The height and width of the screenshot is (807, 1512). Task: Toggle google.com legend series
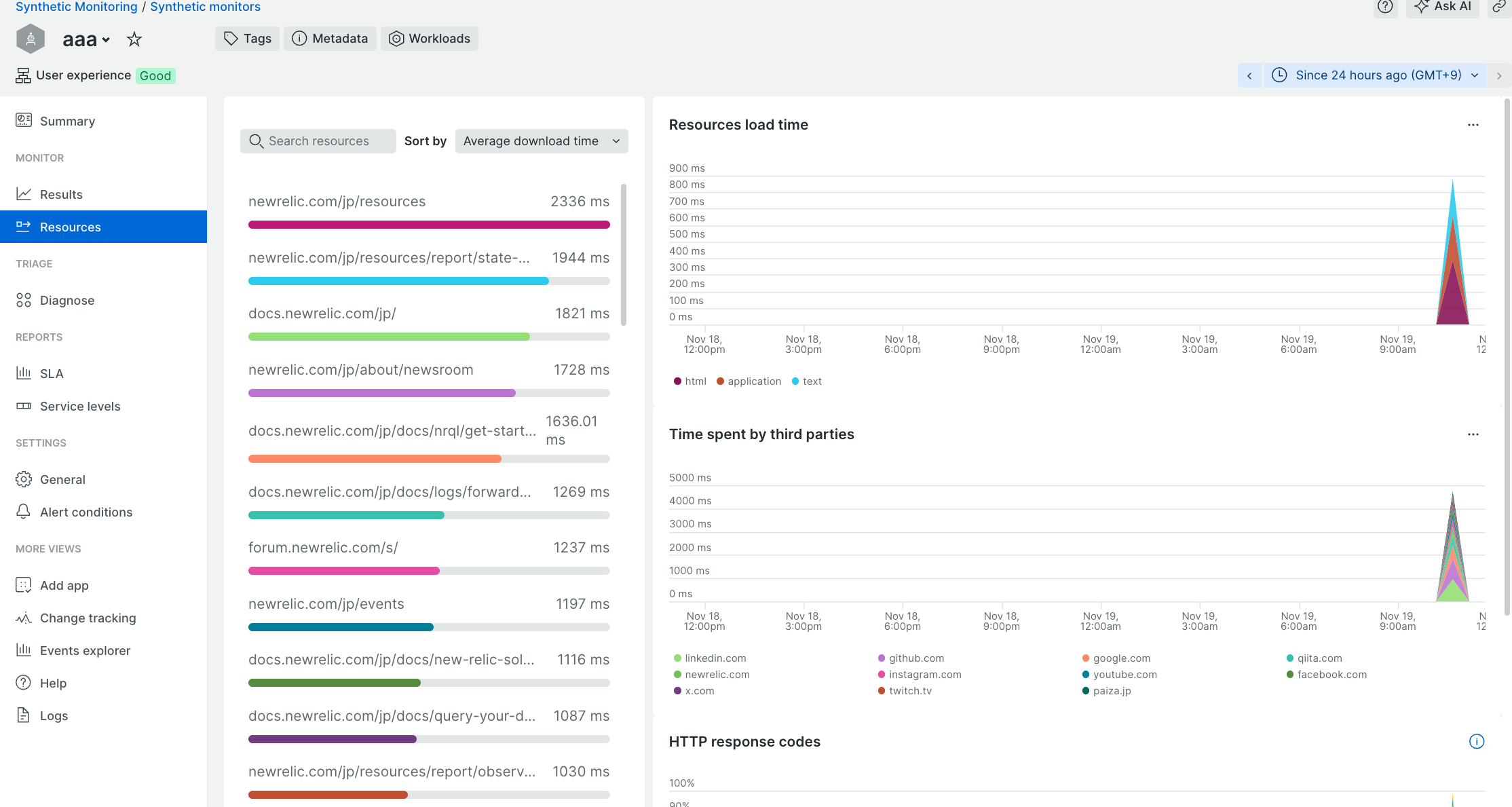[x=1116, y=658]
